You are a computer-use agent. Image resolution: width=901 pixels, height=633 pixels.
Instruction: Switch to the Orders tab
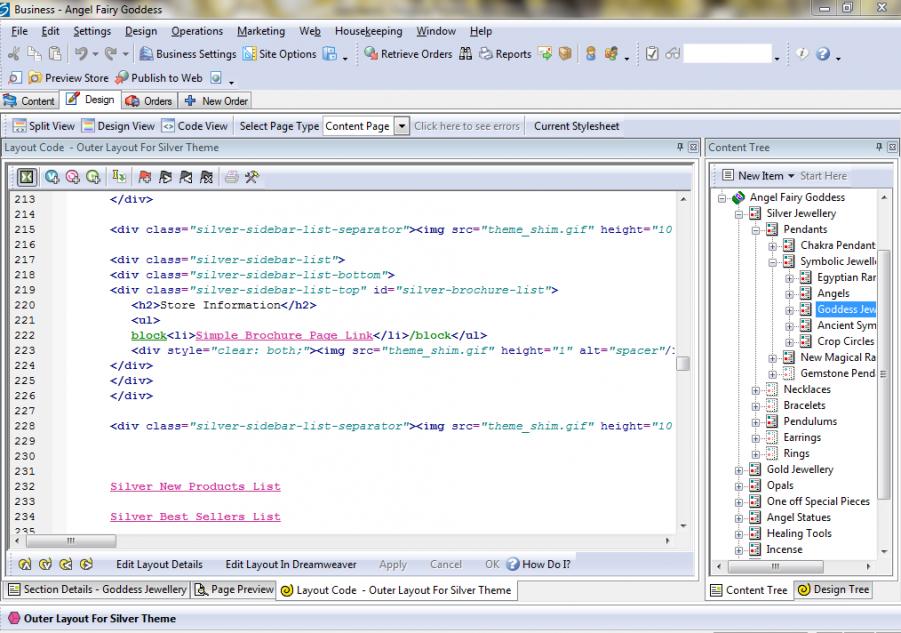[x=149, y=101]
